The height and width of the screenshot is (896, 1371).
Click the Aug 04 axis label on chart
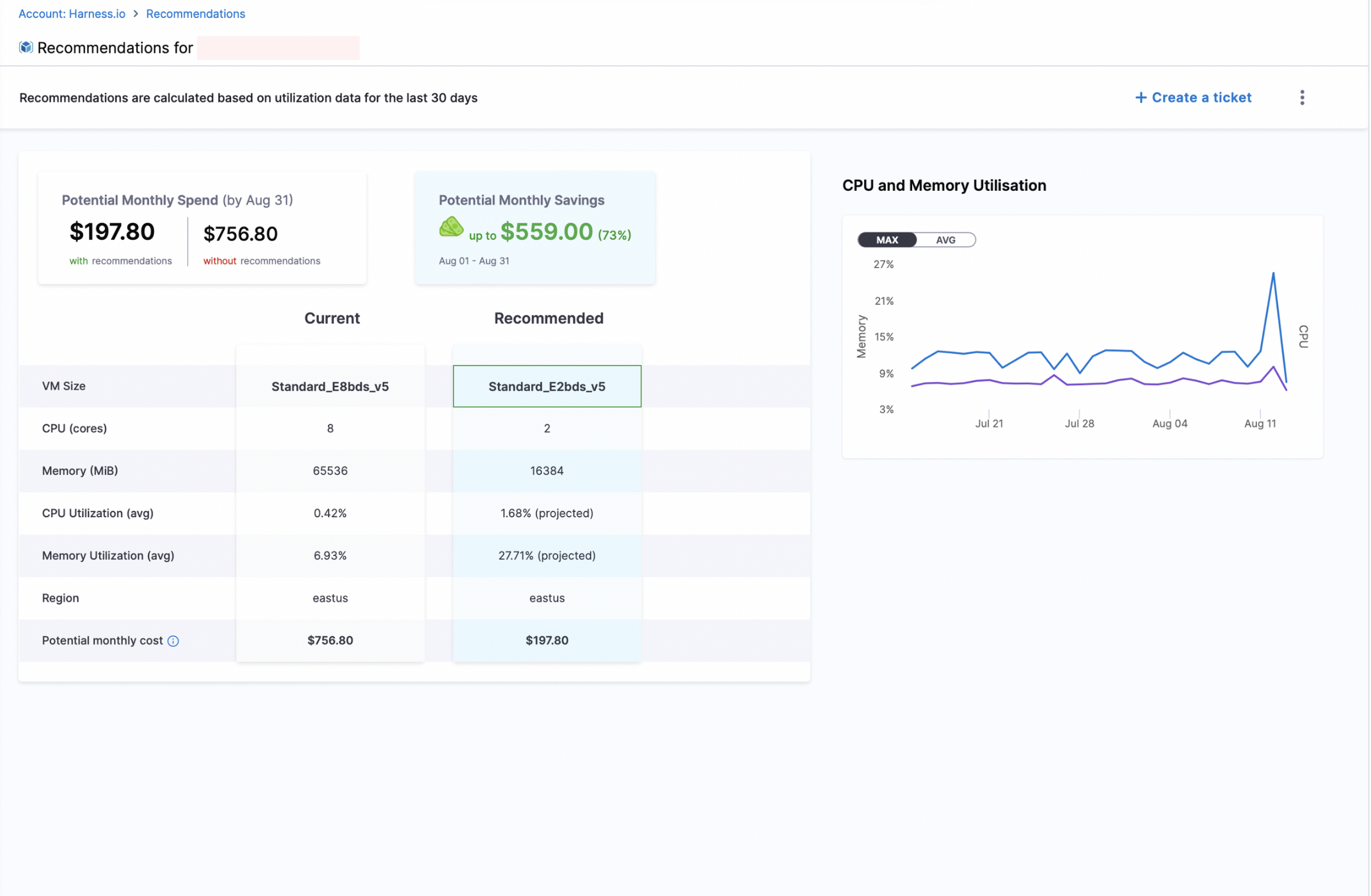click(1169, 423)
